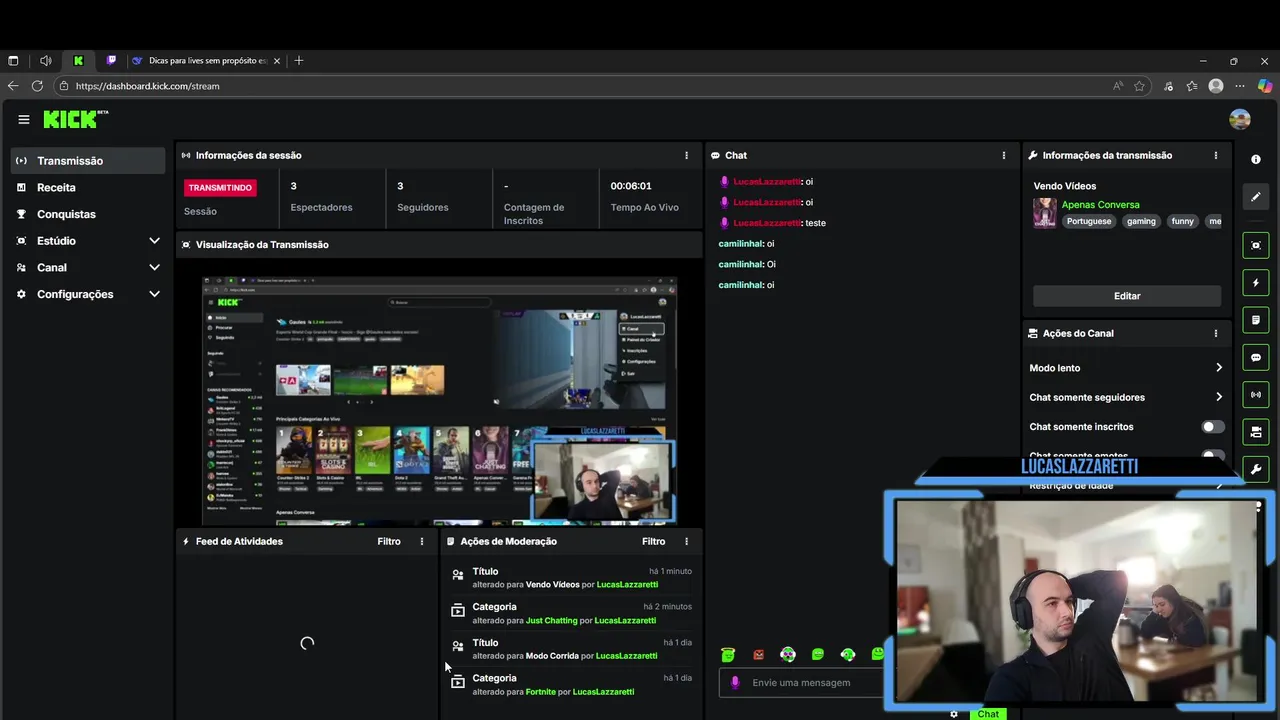Select the chat bubble widget icon in sidebar

pos(1256,357)
